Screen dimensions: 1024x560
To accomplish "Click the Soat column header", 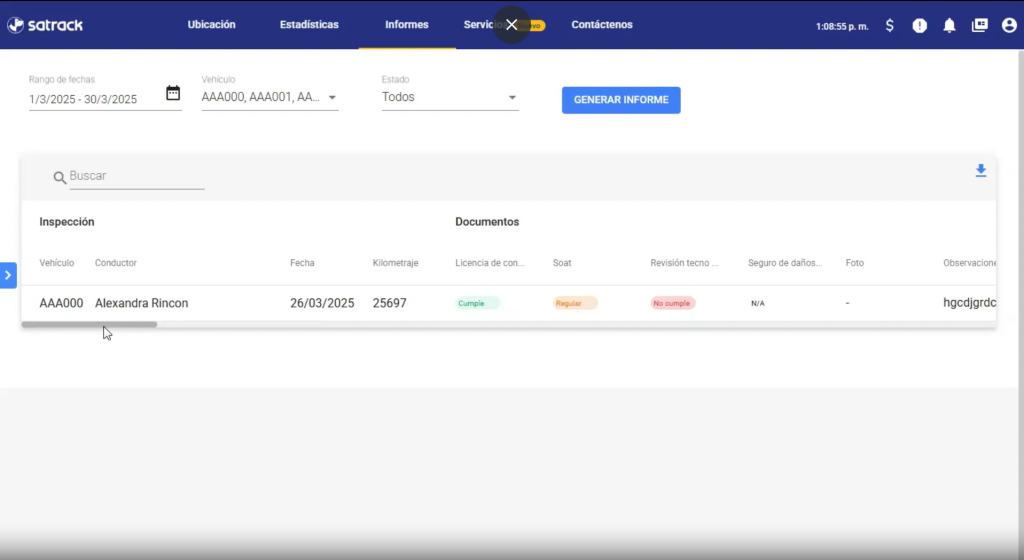I will coord(562,263).
